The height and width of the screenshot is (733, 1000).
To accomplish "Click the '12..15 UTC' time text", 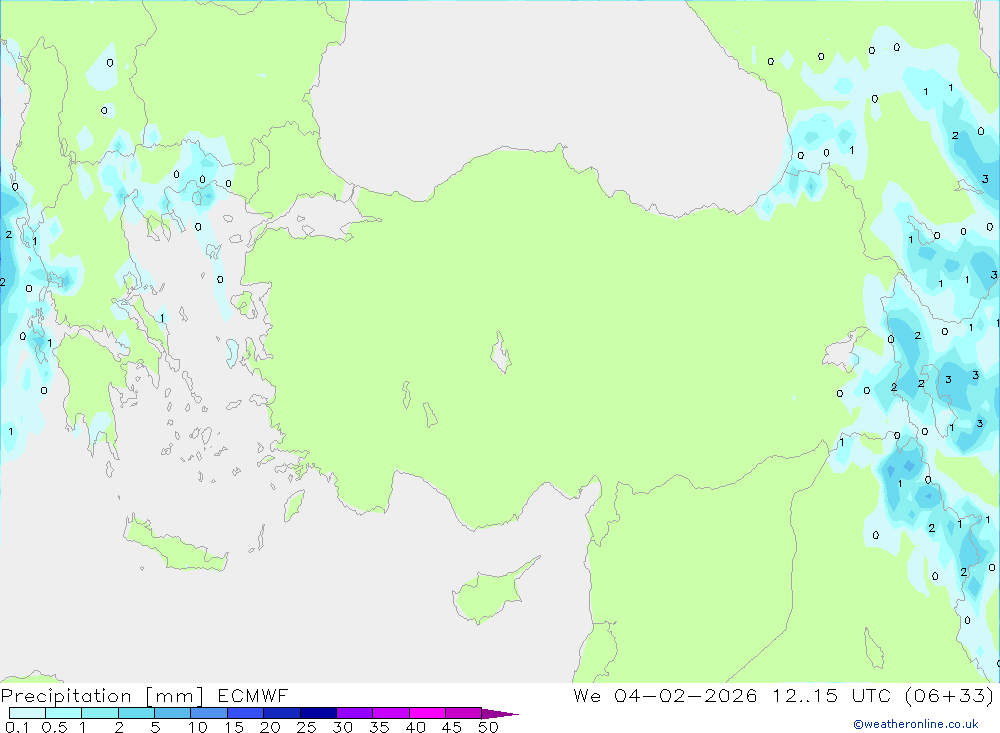I will [832, 695].
